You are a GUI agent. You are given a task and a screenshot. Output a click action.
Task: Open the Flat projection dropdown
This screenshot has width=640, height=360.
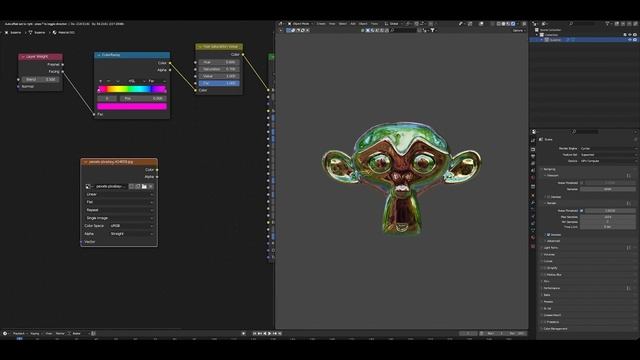[119, 202]
